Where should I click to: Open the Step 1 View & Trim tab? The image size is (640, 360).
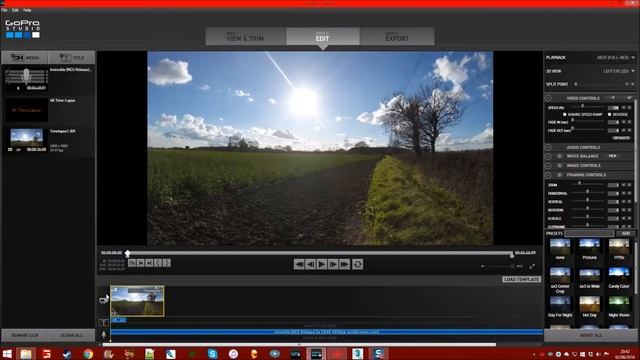(245, 36)
